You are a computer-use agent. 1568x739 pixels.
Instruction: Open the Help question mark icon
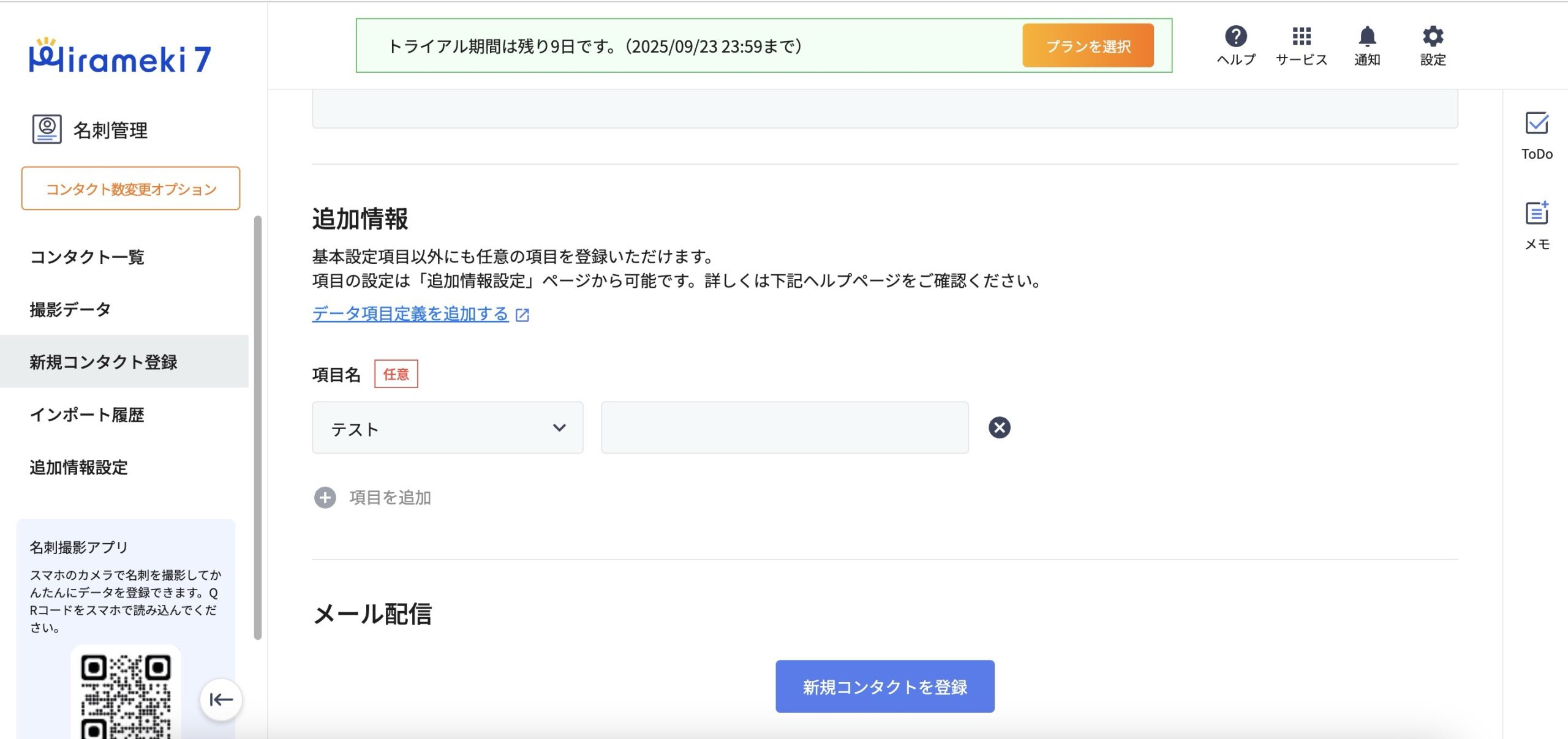[1235, 37]
